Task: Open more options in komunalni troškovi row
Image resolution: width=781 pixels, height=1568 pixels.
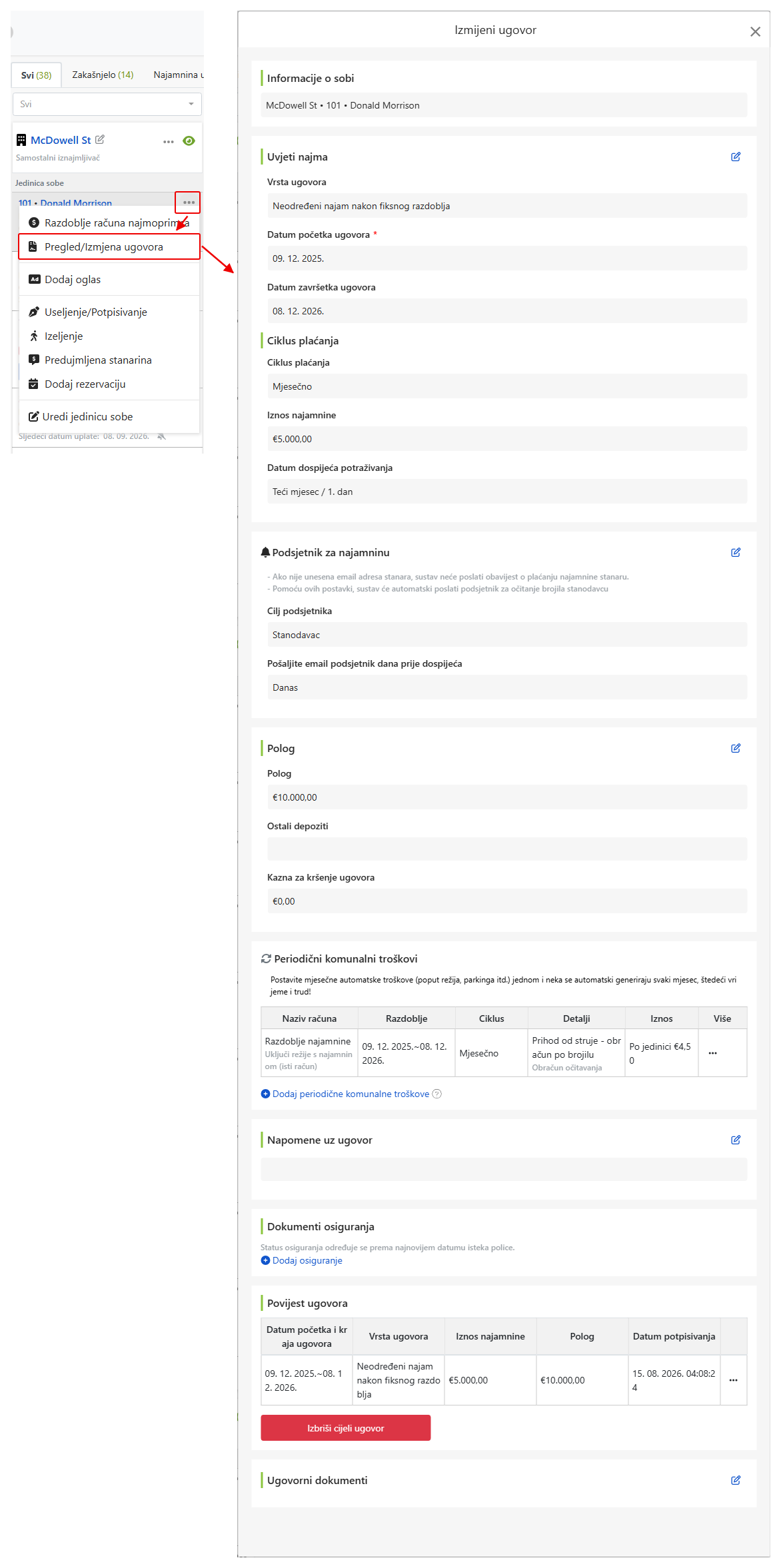Action: 713,1053
